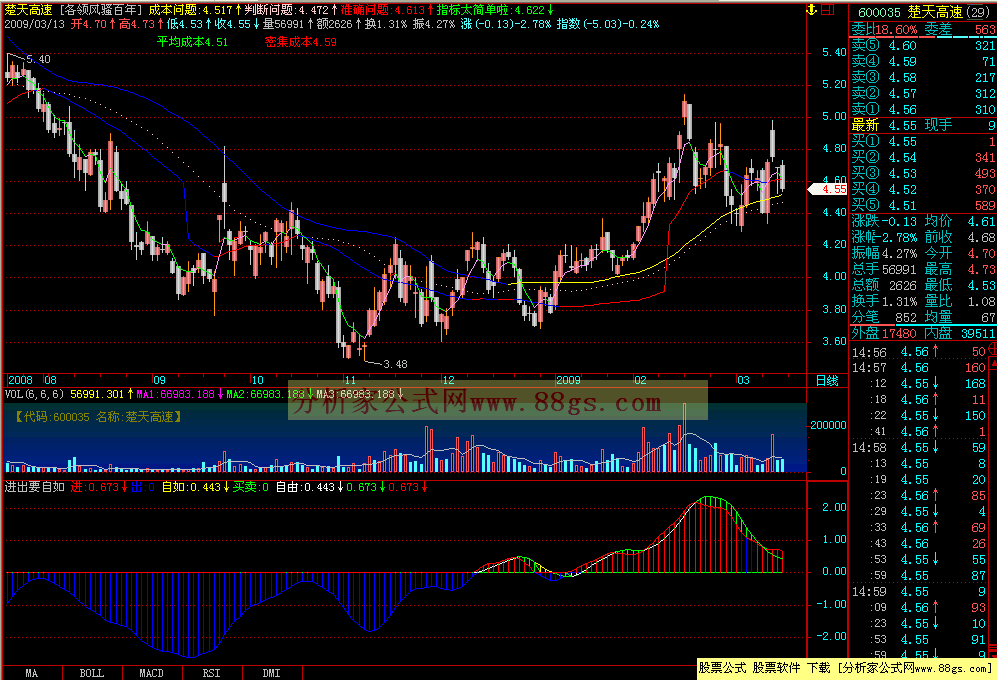Click the 14:57 trade row with volume 160
This screenshot has width=997, height=680.
coord(919,368)
